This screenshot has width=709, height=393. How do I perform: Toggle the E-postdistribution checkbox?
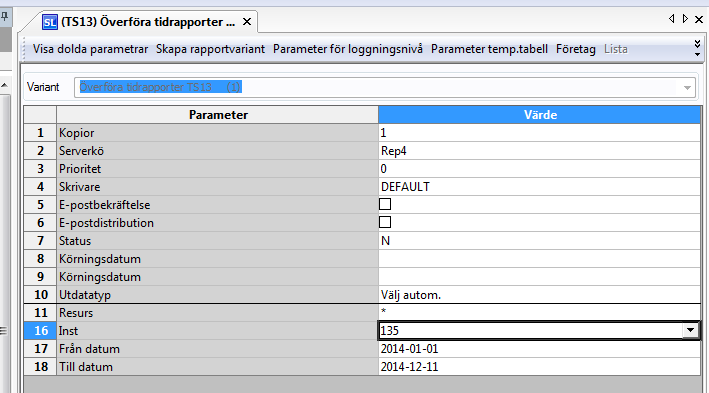[x=385, y=222]
